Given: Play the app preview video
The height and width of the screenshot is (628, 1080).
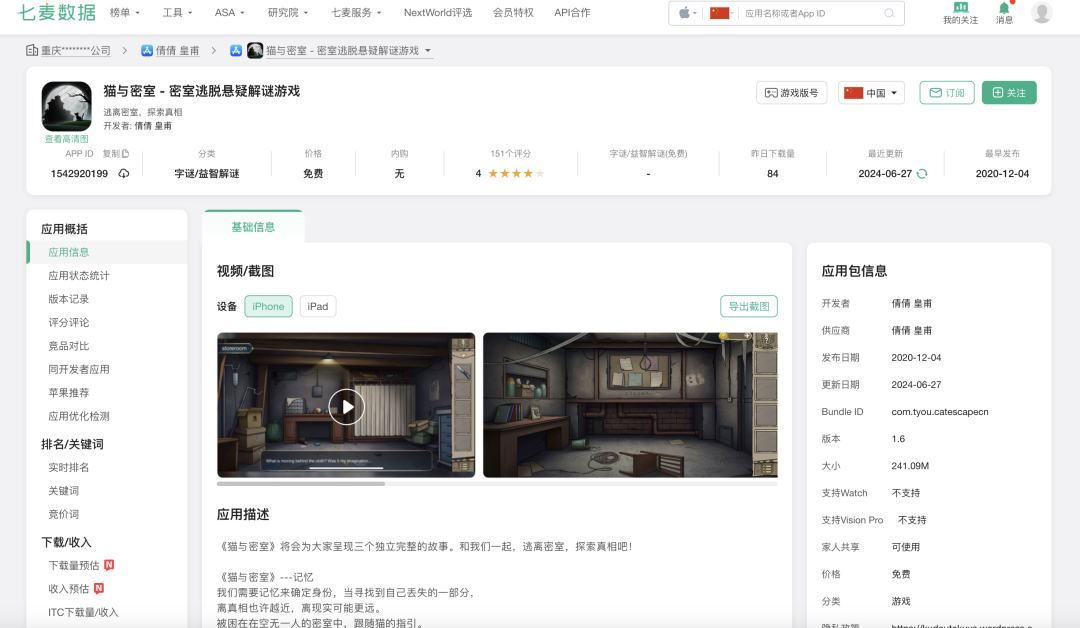Looking at the screenshot, I should [346, 407].
